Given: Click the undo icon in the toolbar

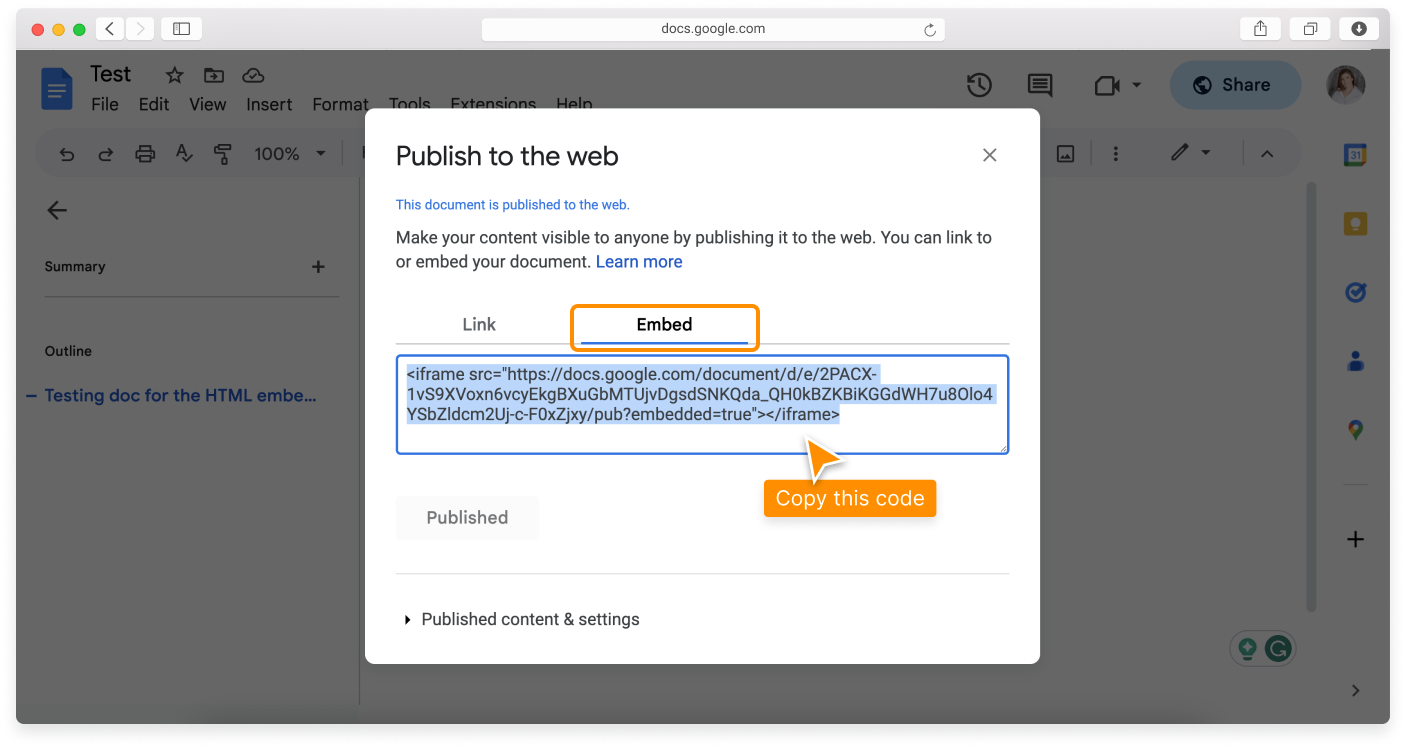Looking at the screenshot, I should click(x=66, y=153).
